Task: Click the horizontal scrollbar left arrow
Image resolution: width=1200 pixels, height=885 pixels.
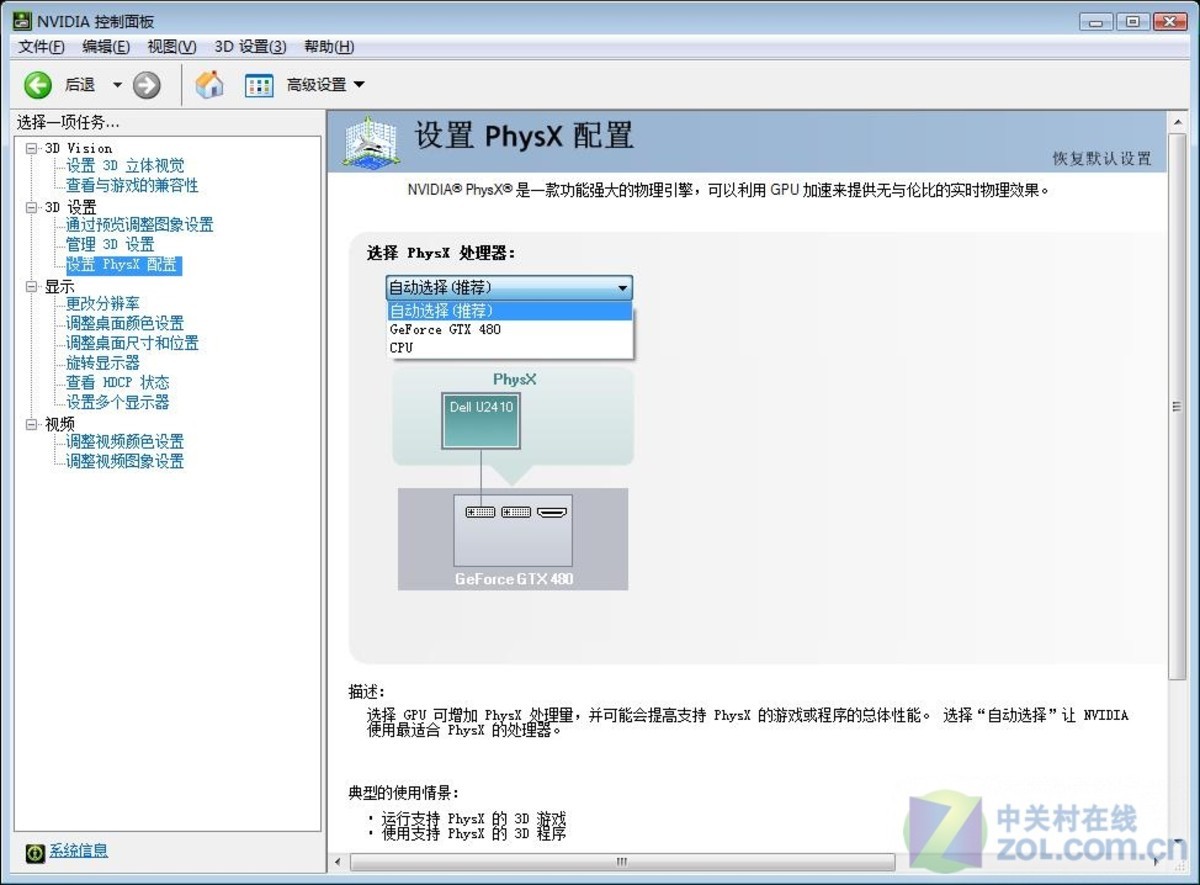Action: point(337,862)
